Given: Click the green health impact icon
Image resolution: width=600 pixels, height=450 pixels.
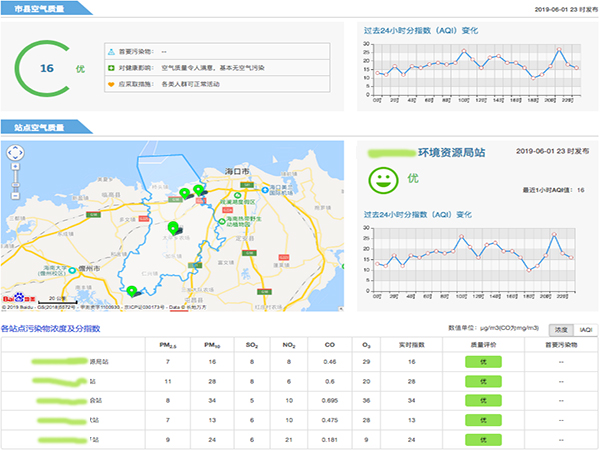Looking at the screenshot, I should [x=111, y=67].
